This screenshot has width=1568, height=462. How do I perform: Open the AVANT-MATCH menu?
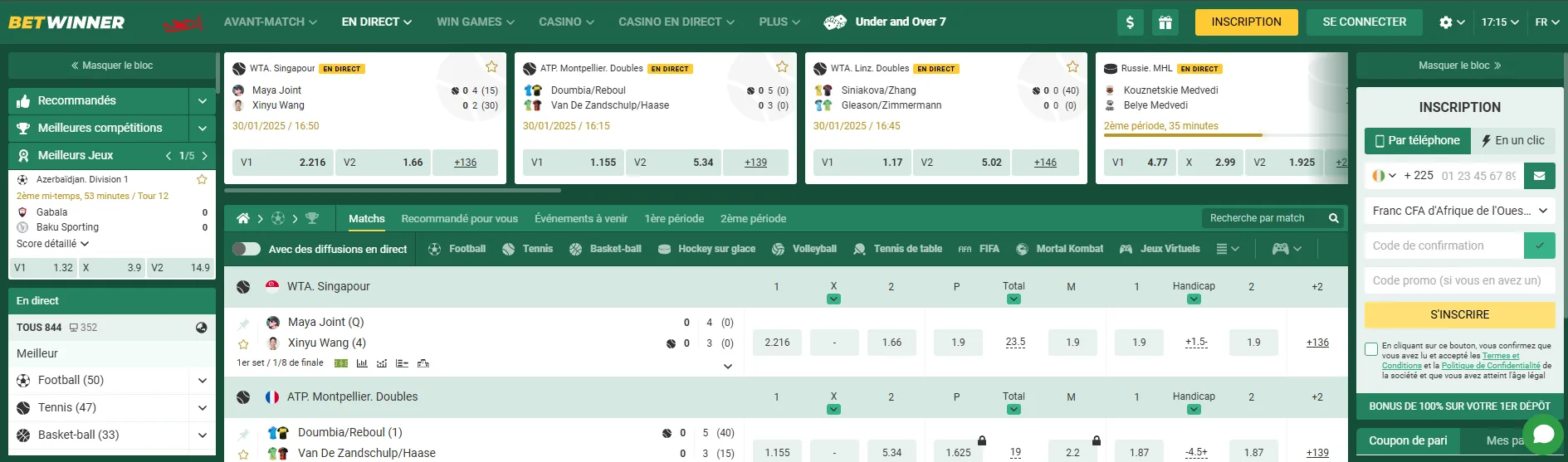point(271,22)
